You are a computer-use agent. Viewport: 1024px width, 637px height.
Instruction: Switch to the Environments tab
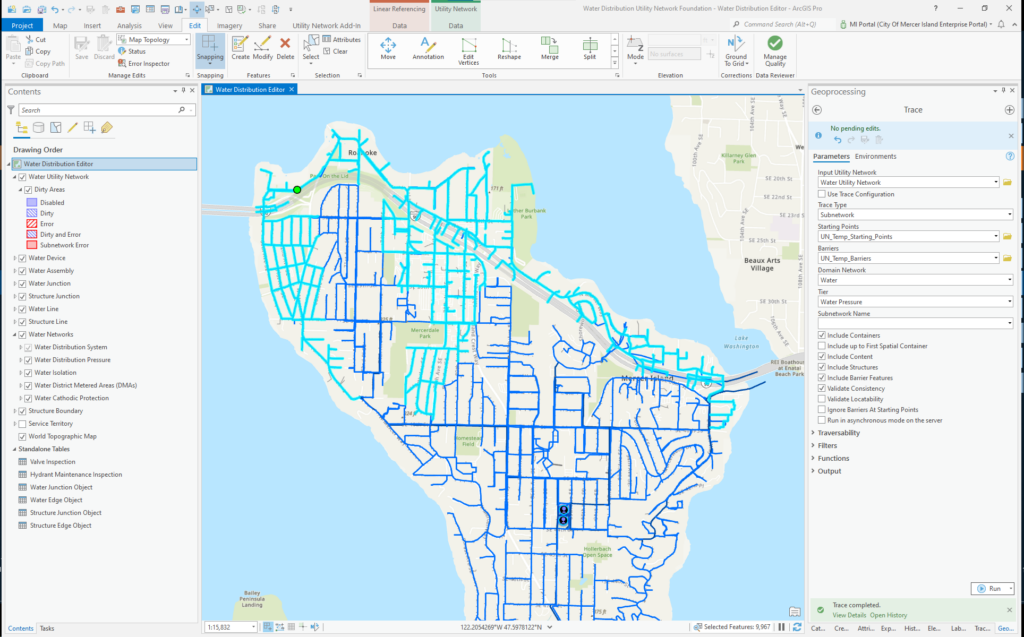875,156
